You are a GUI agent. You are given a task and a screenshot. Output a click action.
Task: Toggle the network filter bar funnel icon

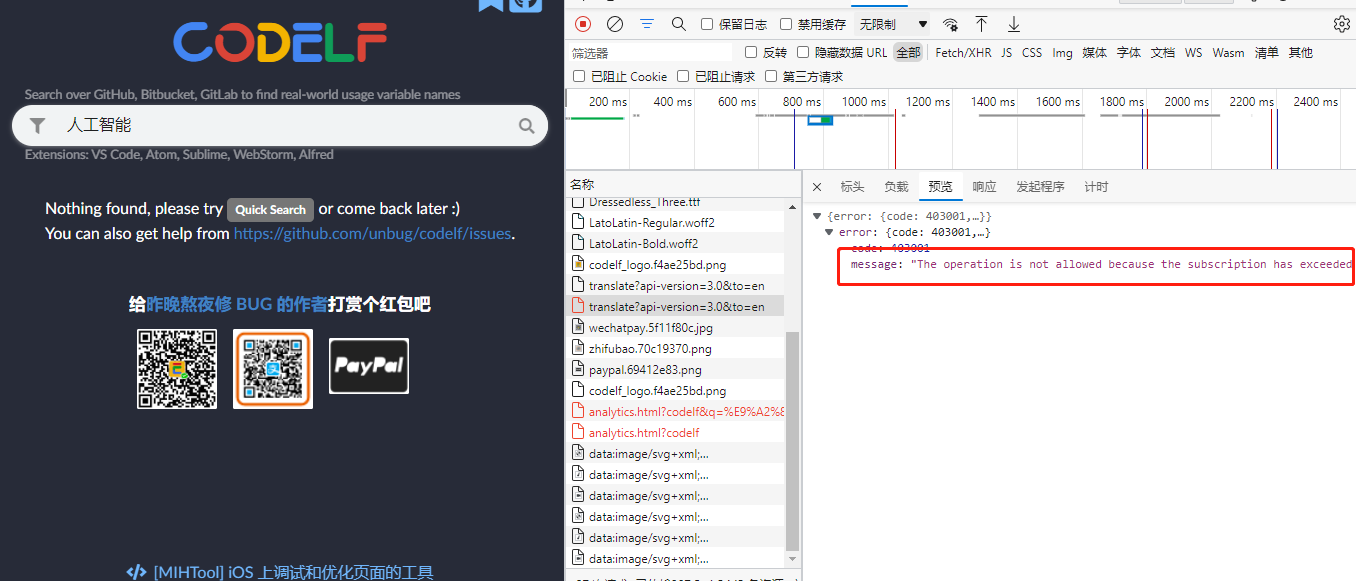647,24
